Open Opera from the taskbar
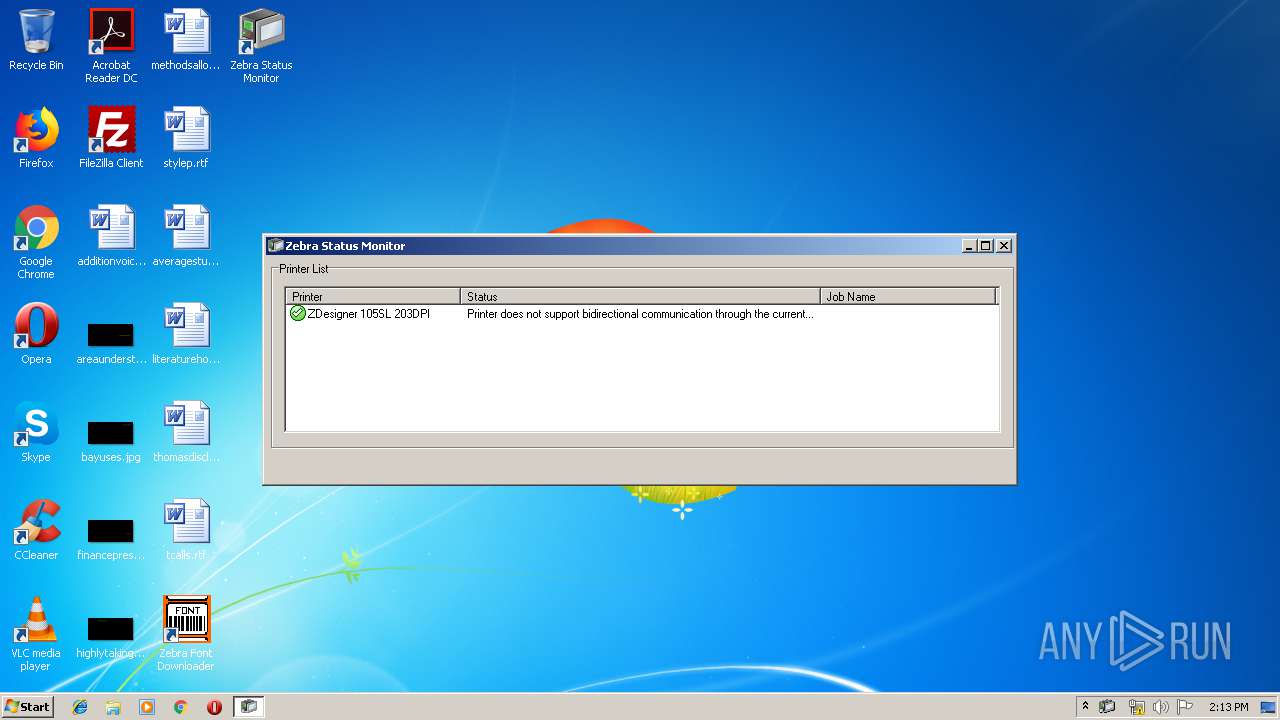 point(214,707)
